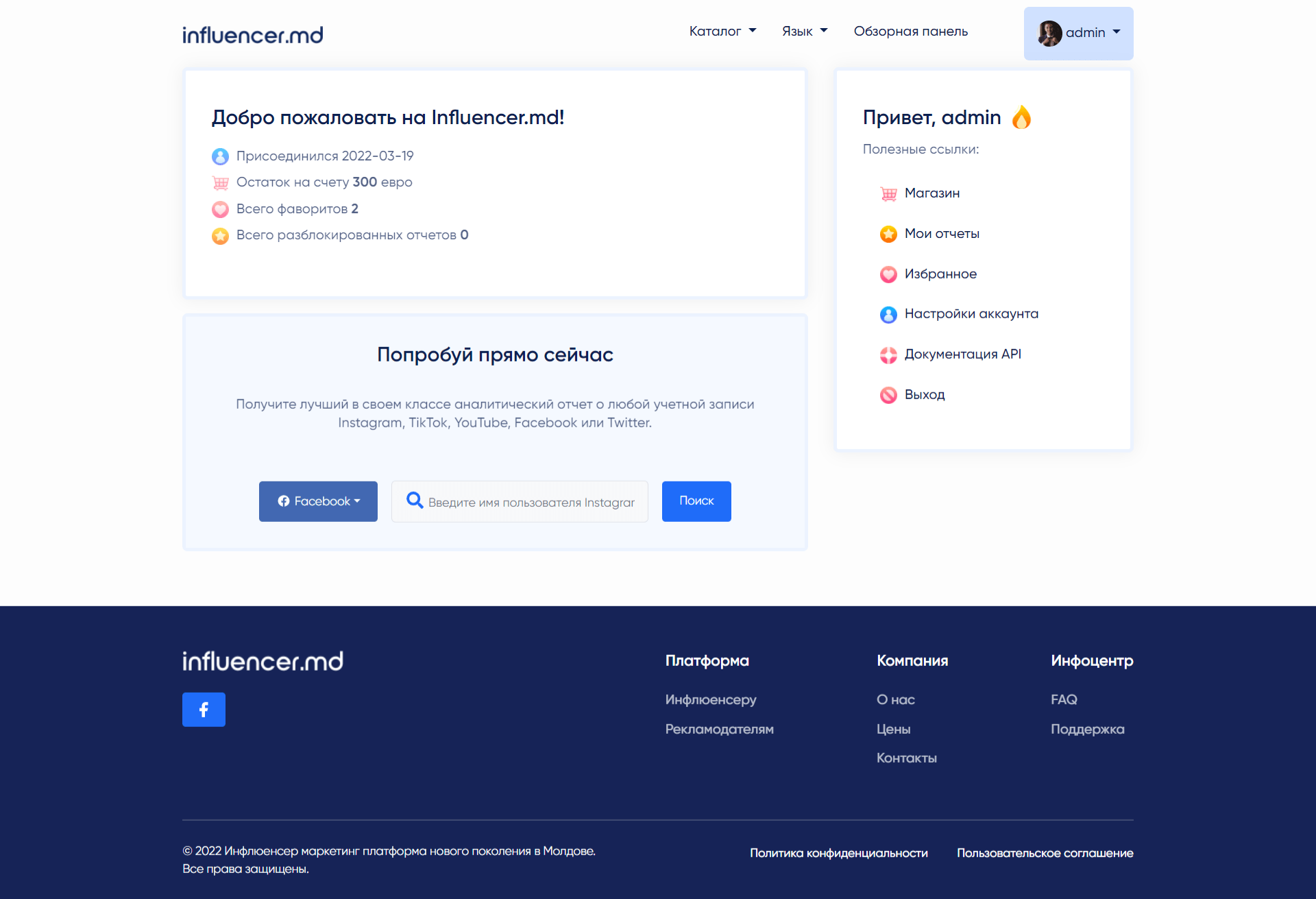Open Политика конфиденциальности in the footer
Image resolution: width=1316 pixels, height=899 pixels.
(838, 853)
